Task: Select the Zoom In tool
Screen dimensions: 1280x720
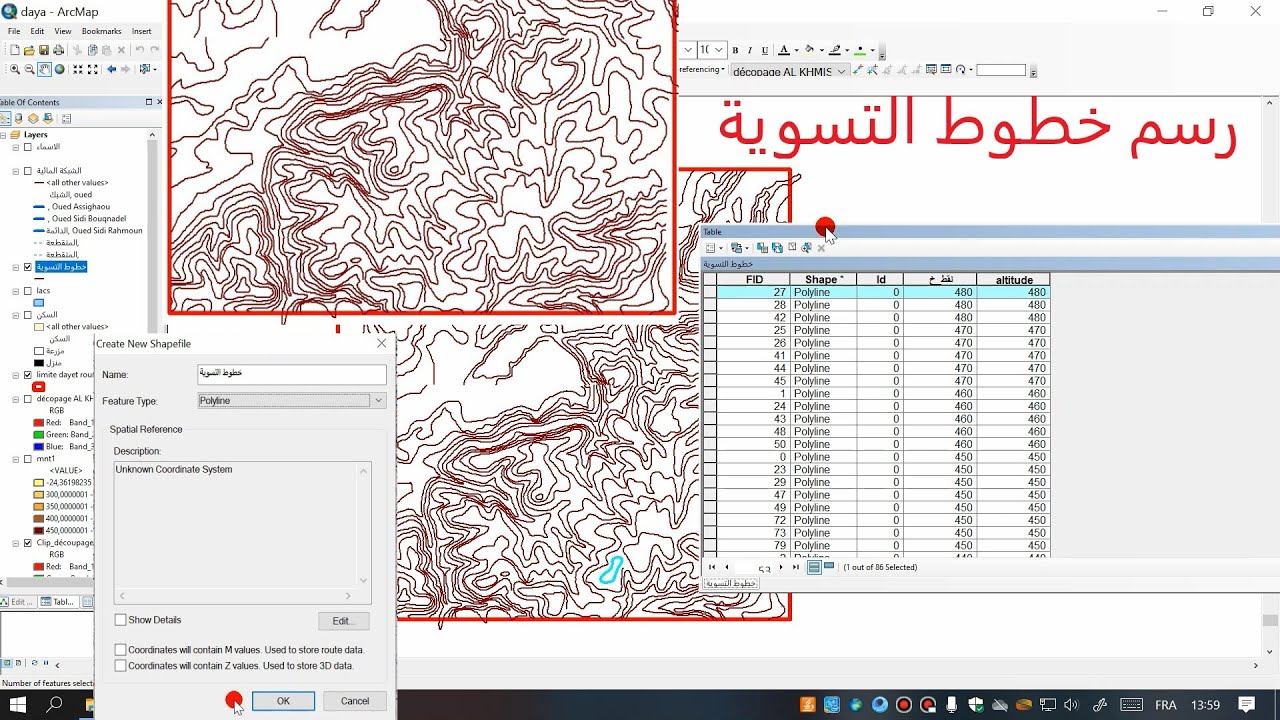Action: tap(15, 69)
